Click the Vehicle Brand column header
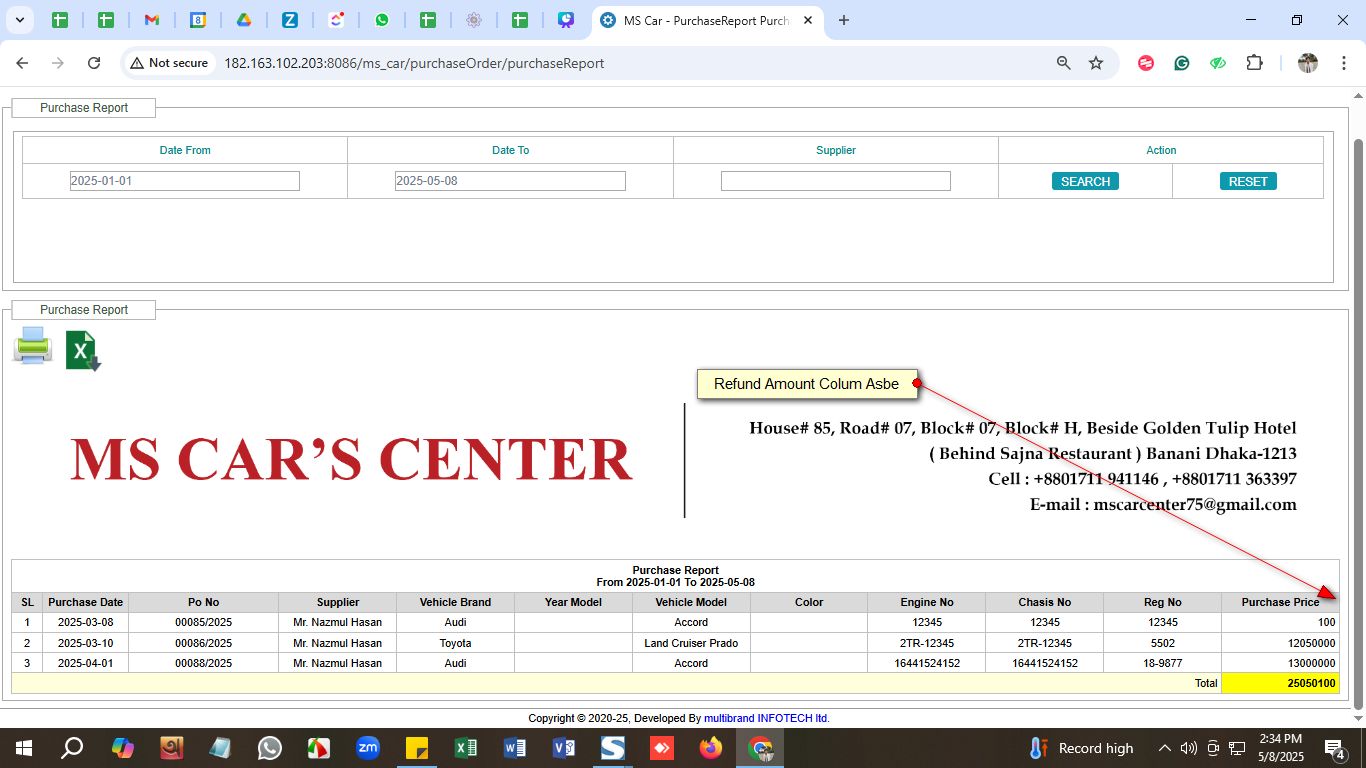 pos(455,602)
